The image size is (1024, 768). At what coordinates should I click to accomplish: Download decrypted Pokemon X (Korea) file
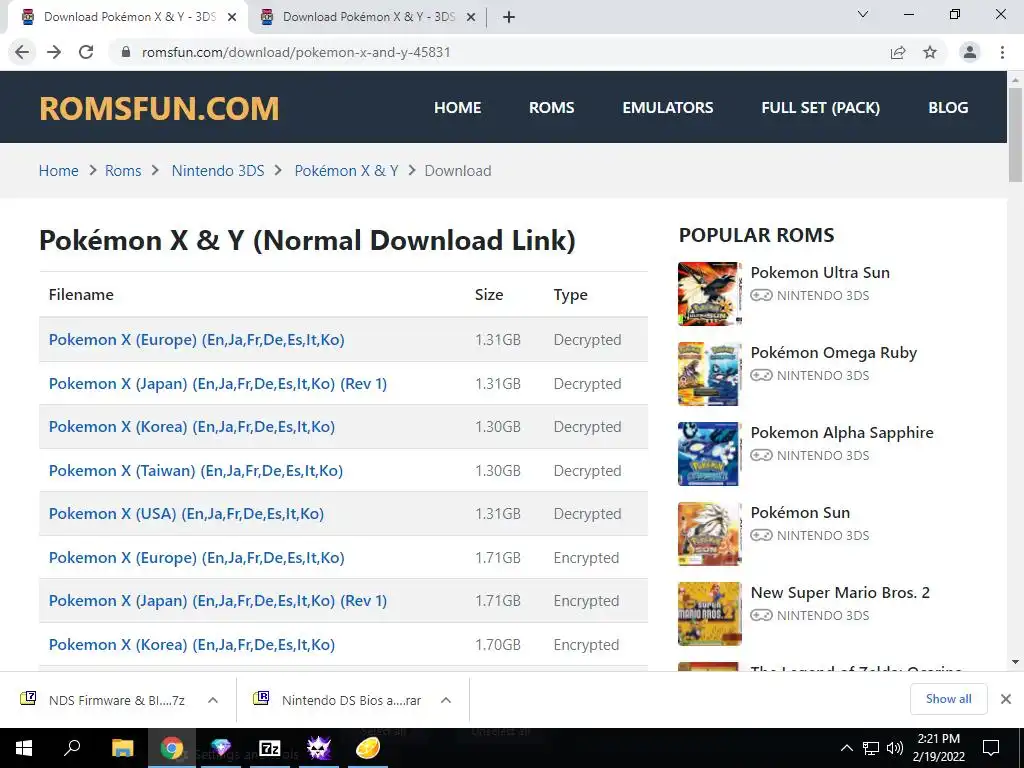coord(192,426)
